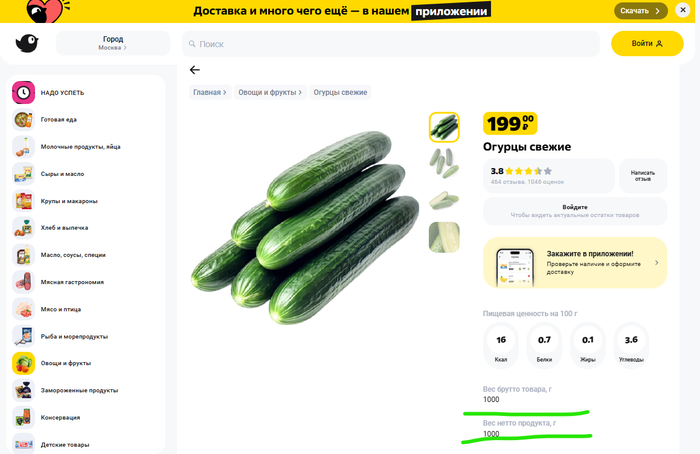Click the Поиск search field
This screenshot has width=700, height=454.
[392, 44]
